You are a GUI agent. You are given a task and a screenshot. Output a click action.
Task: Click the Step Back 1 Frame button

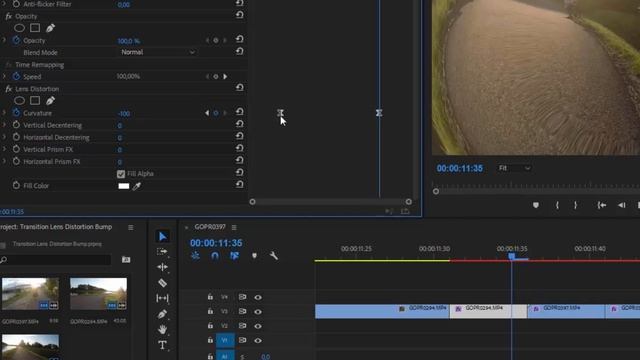[x=622, y=205]
